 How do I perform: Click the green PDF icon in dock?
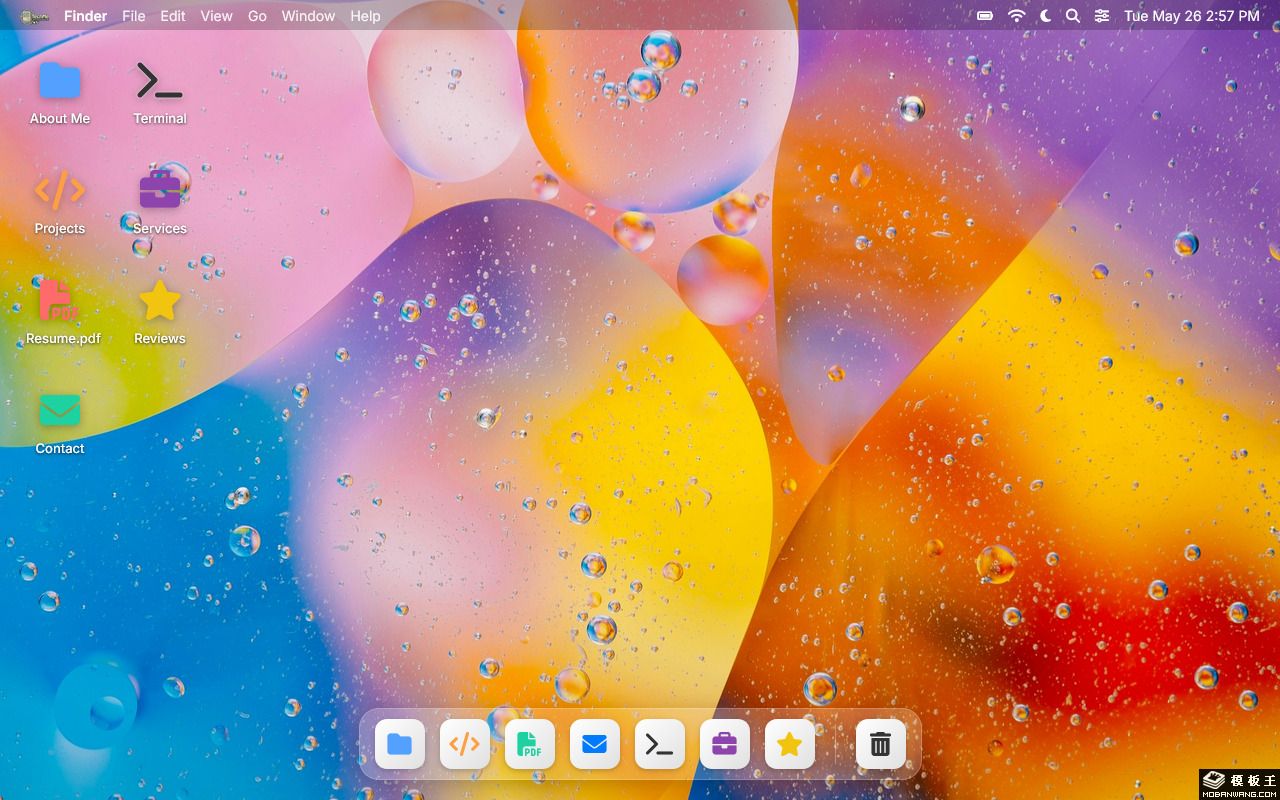click(530, 744)
